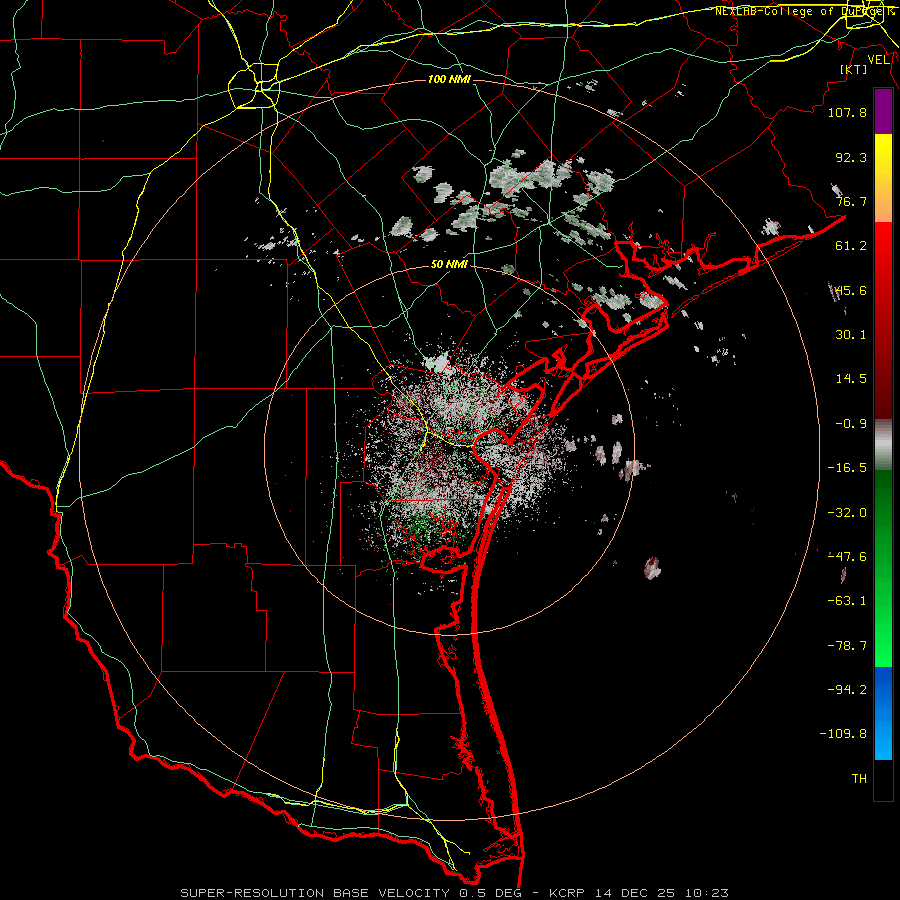The image size is (900, 900).
Task: Select the -78.7 velocity scale value
Action: coord(847,646)
